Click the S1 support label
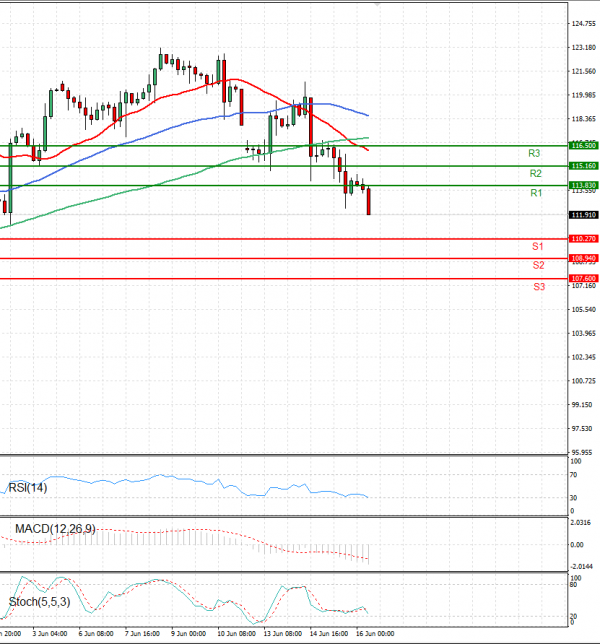Screen dimensions: 600x644 [538, 246]
